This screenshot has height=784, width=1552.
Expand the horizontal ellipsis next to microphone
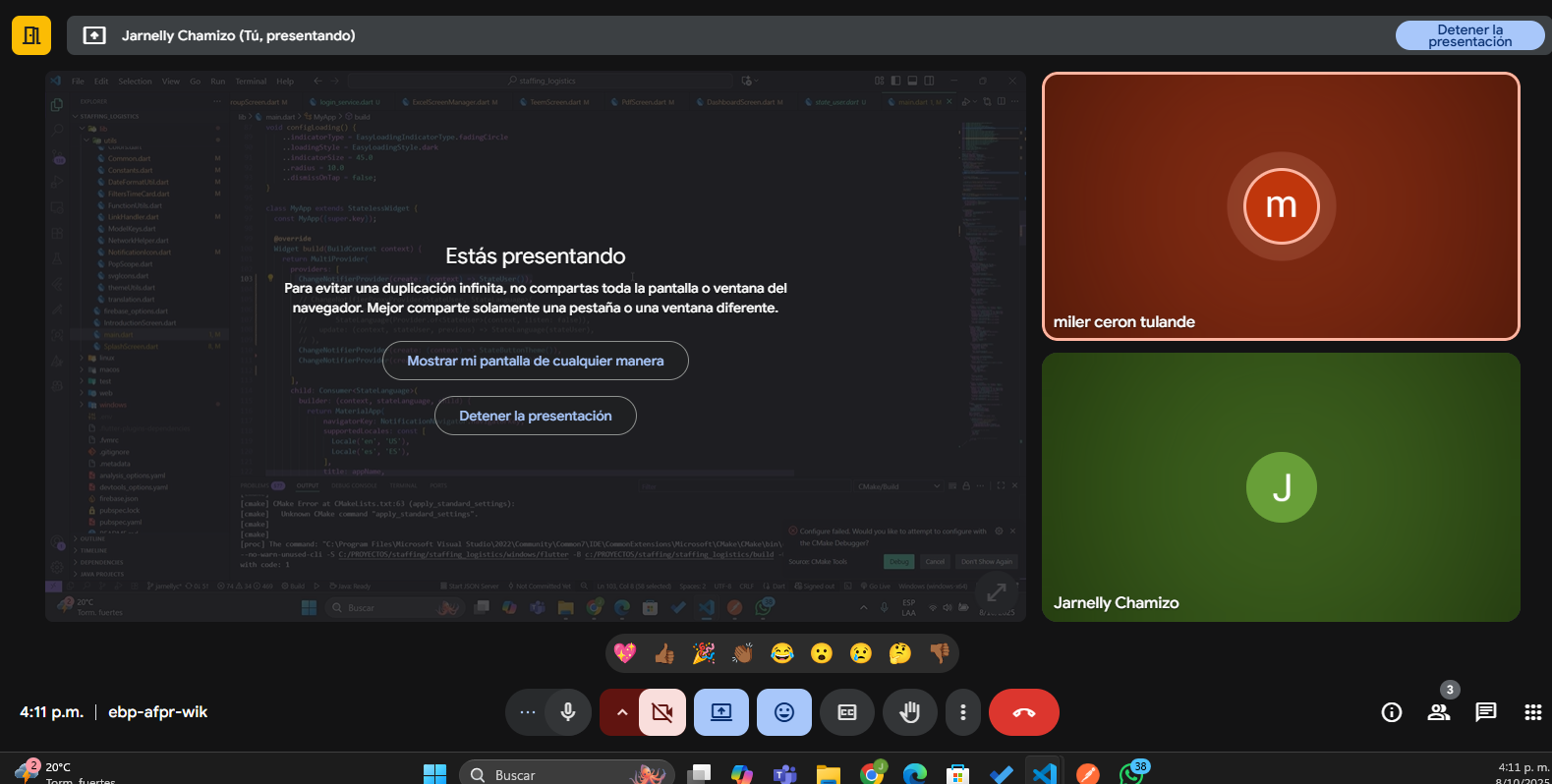click(528, 712)
